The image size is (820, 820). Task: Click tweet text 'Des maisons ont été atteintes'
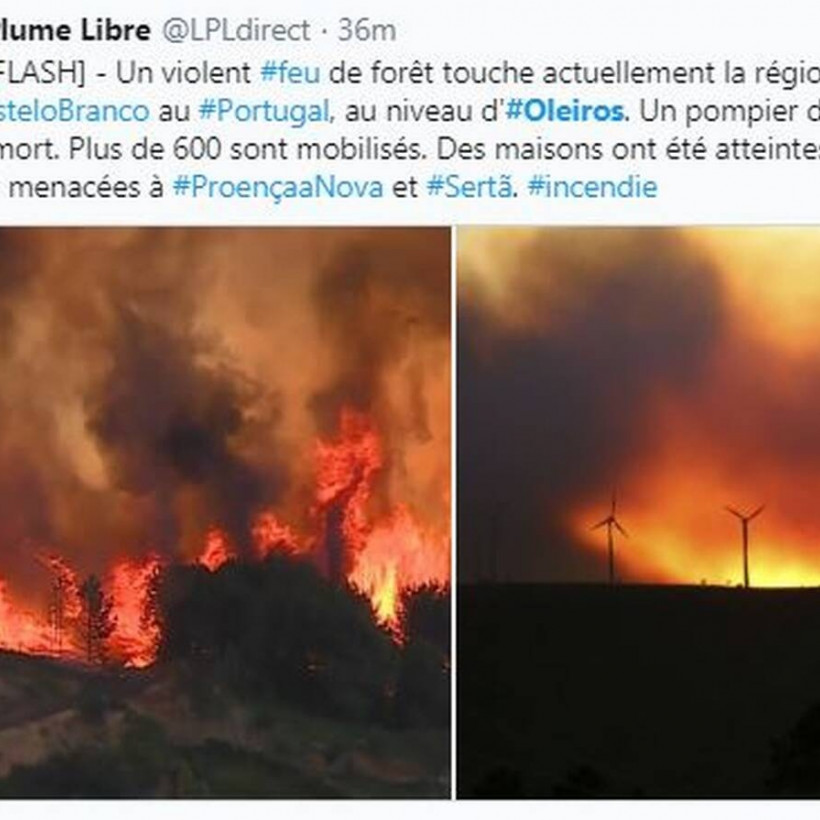point(628,150)
